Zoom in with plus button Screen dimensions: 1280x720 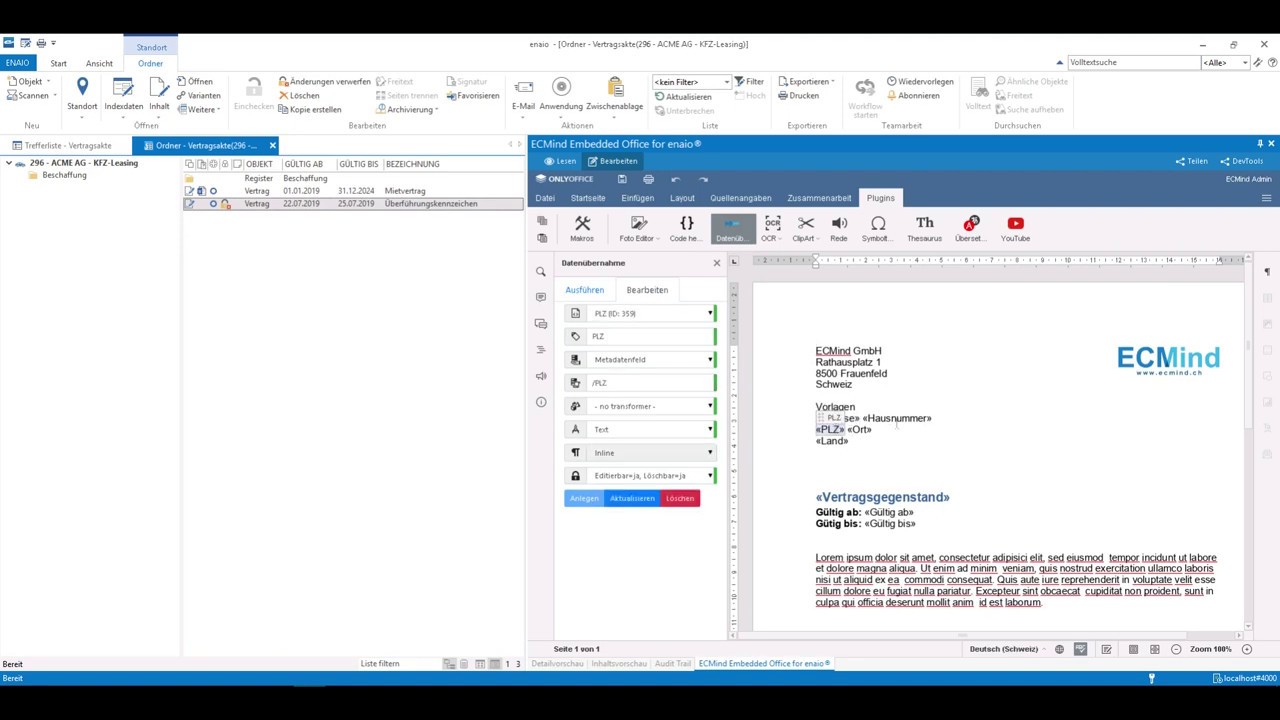[x=1246, y=649]
